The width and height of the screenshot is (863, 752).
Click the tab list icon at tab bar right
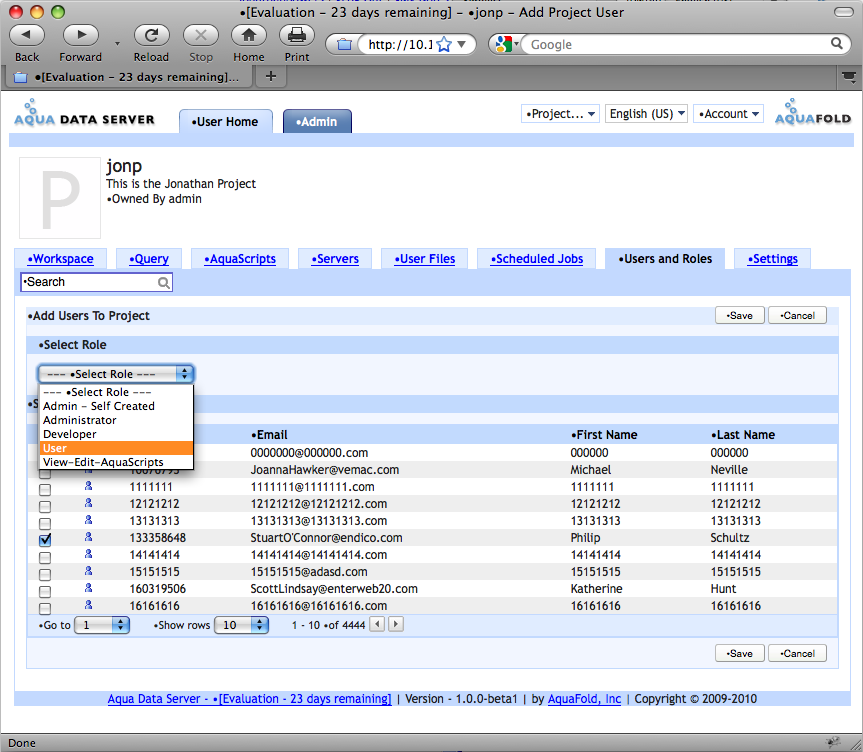849,77
